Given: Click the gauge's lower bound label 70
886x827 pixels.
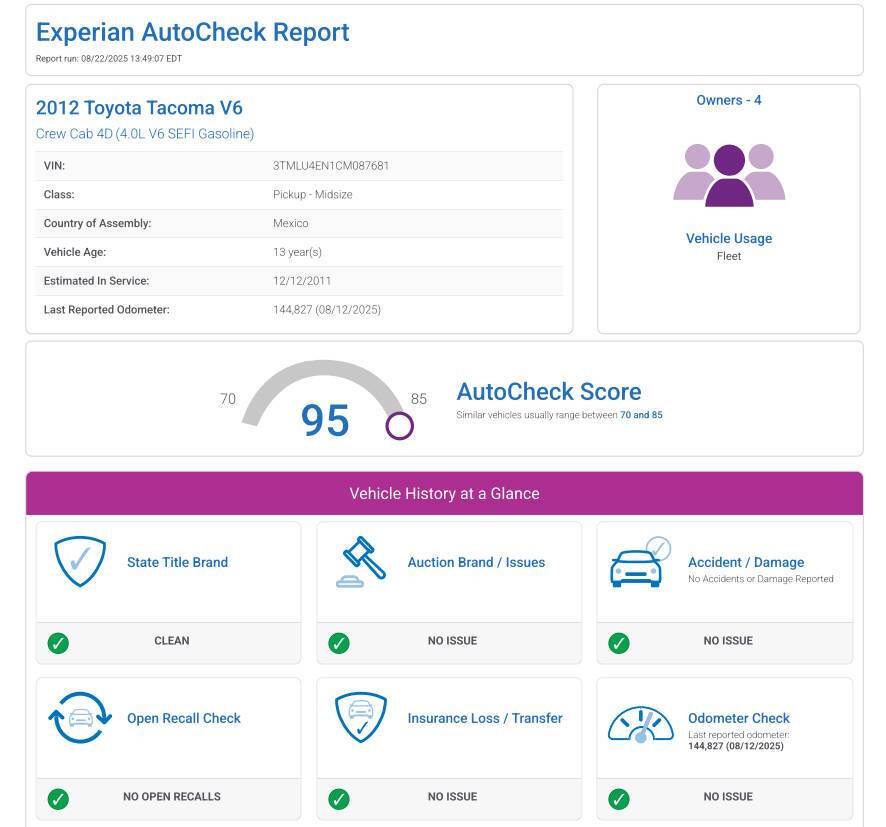Looking at the screenshot, I should [x=228, y=399].
